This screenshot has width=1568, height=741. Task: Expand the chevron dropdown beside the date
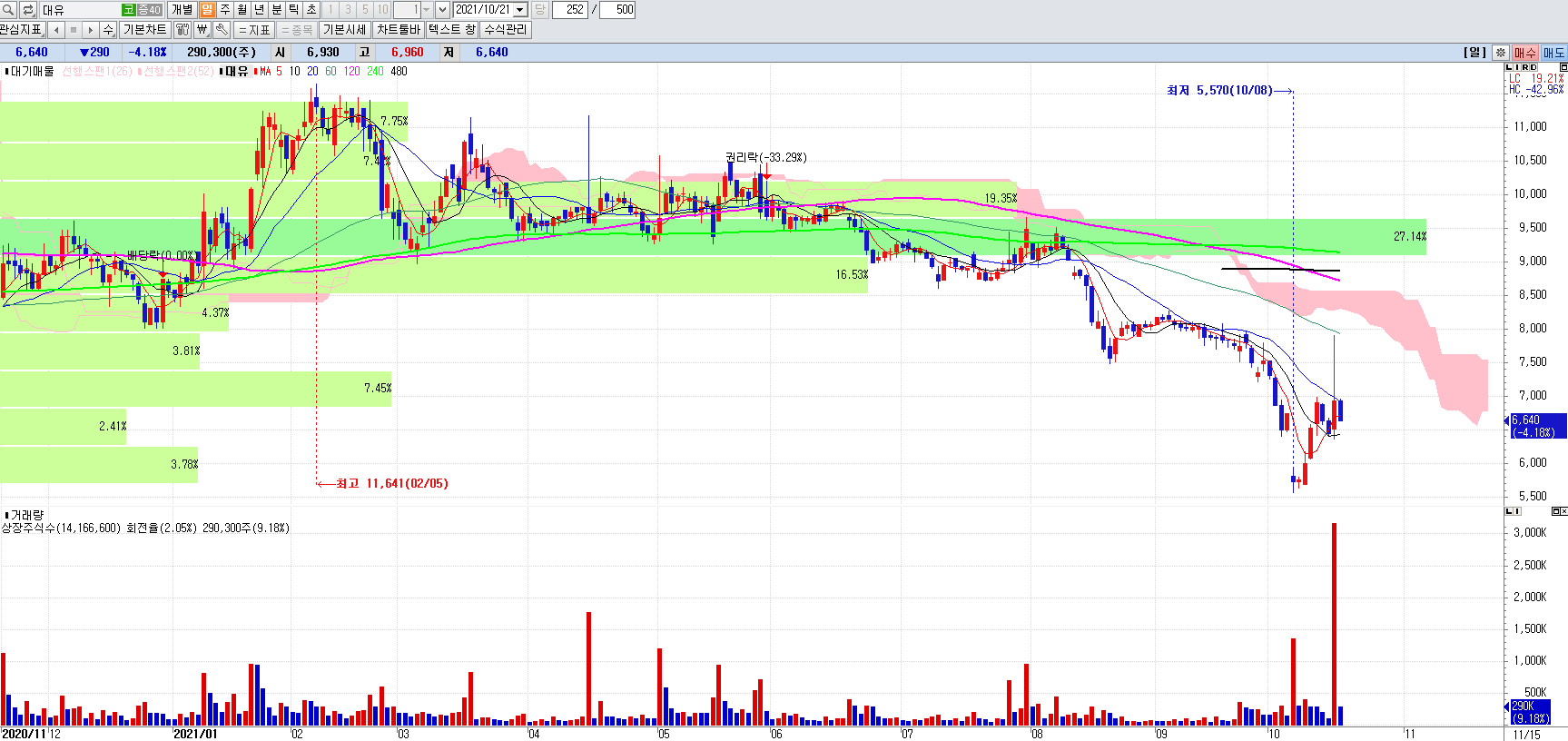pyautogui.click(x=442, y=9)
